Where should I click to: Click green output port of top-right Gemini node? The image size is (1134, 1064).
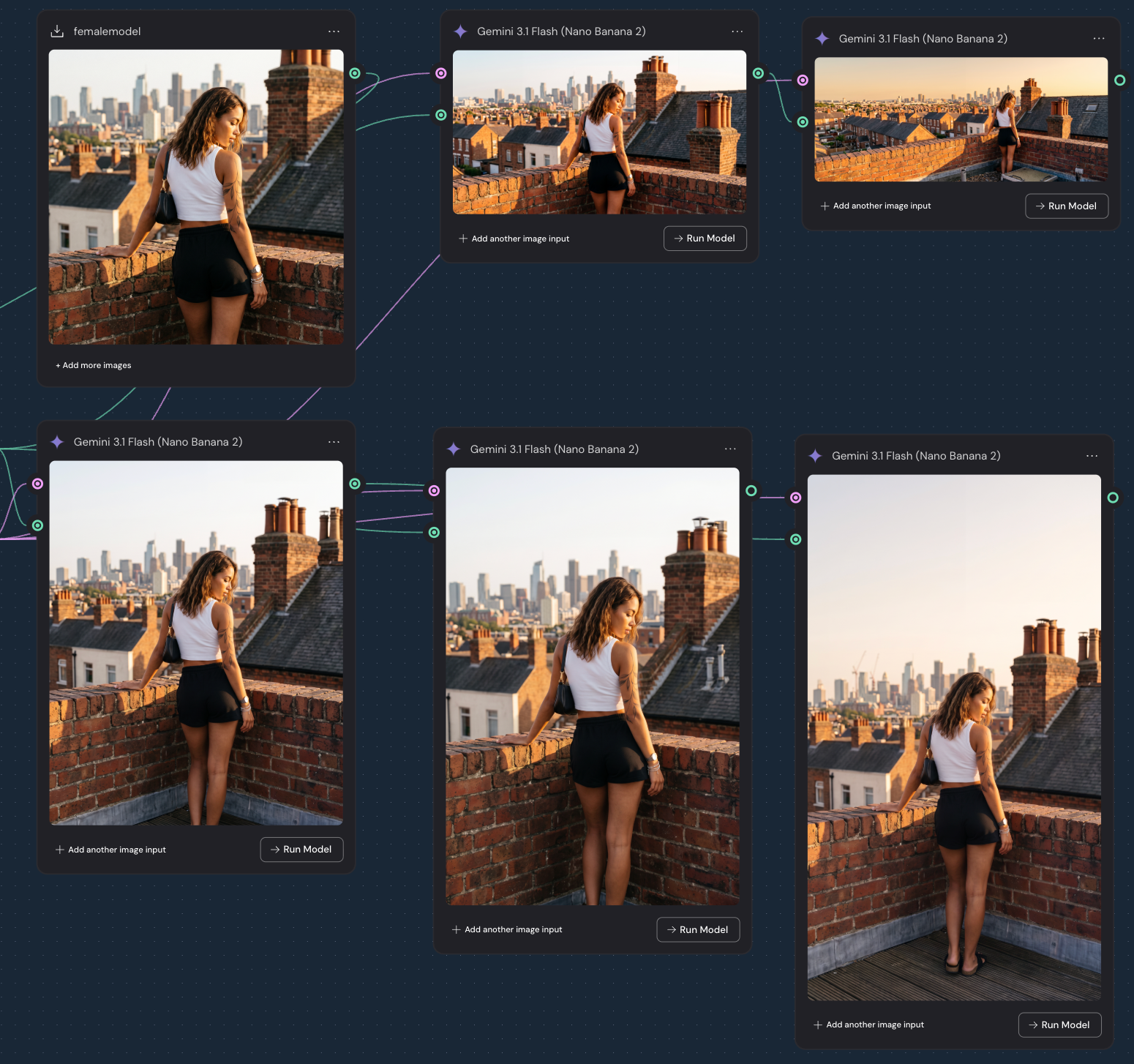pos(1119,80)
